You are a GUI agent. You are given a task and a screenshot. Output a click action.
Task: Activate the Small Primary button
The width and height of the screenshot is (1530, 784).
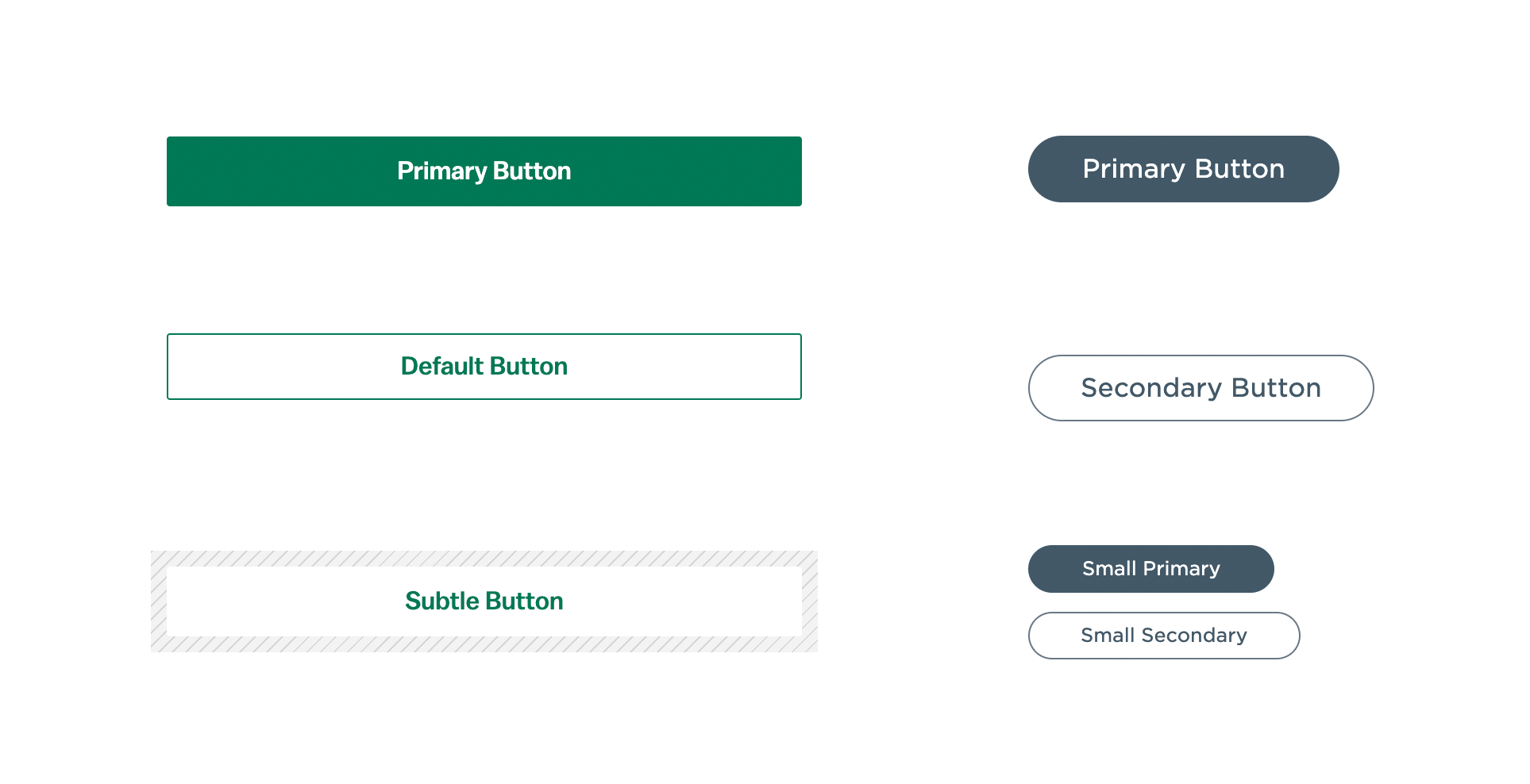tap(1150, 569)
